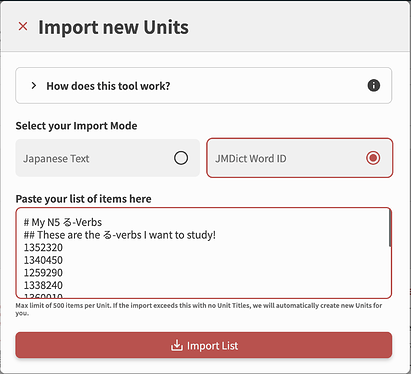
Task: Click the "Max limit of 500 items" helper text
Action: 199,309
